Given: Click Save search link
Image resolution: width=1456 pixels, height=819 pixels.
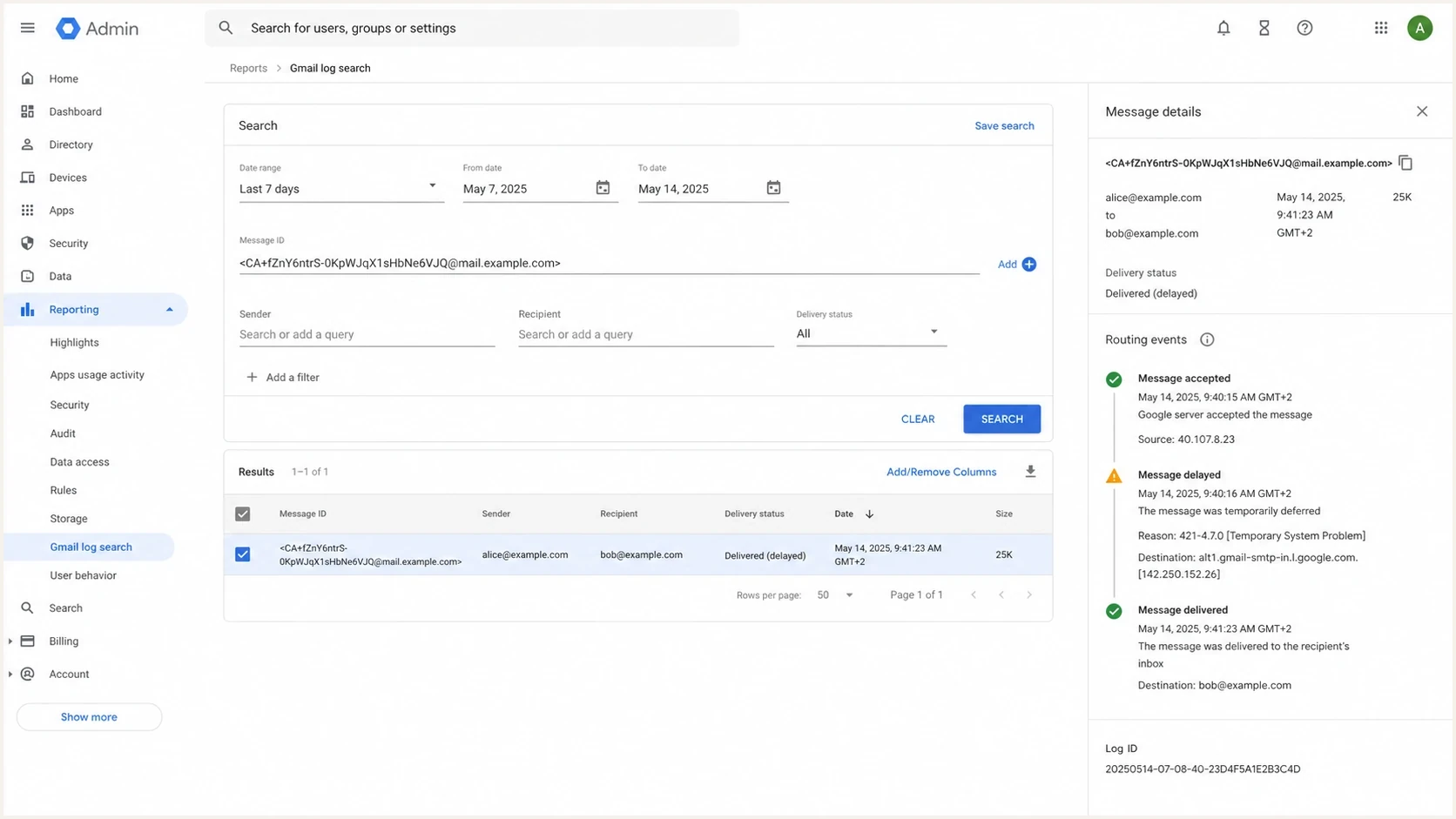Looking at the screenshot, I should coord(1004,125).
